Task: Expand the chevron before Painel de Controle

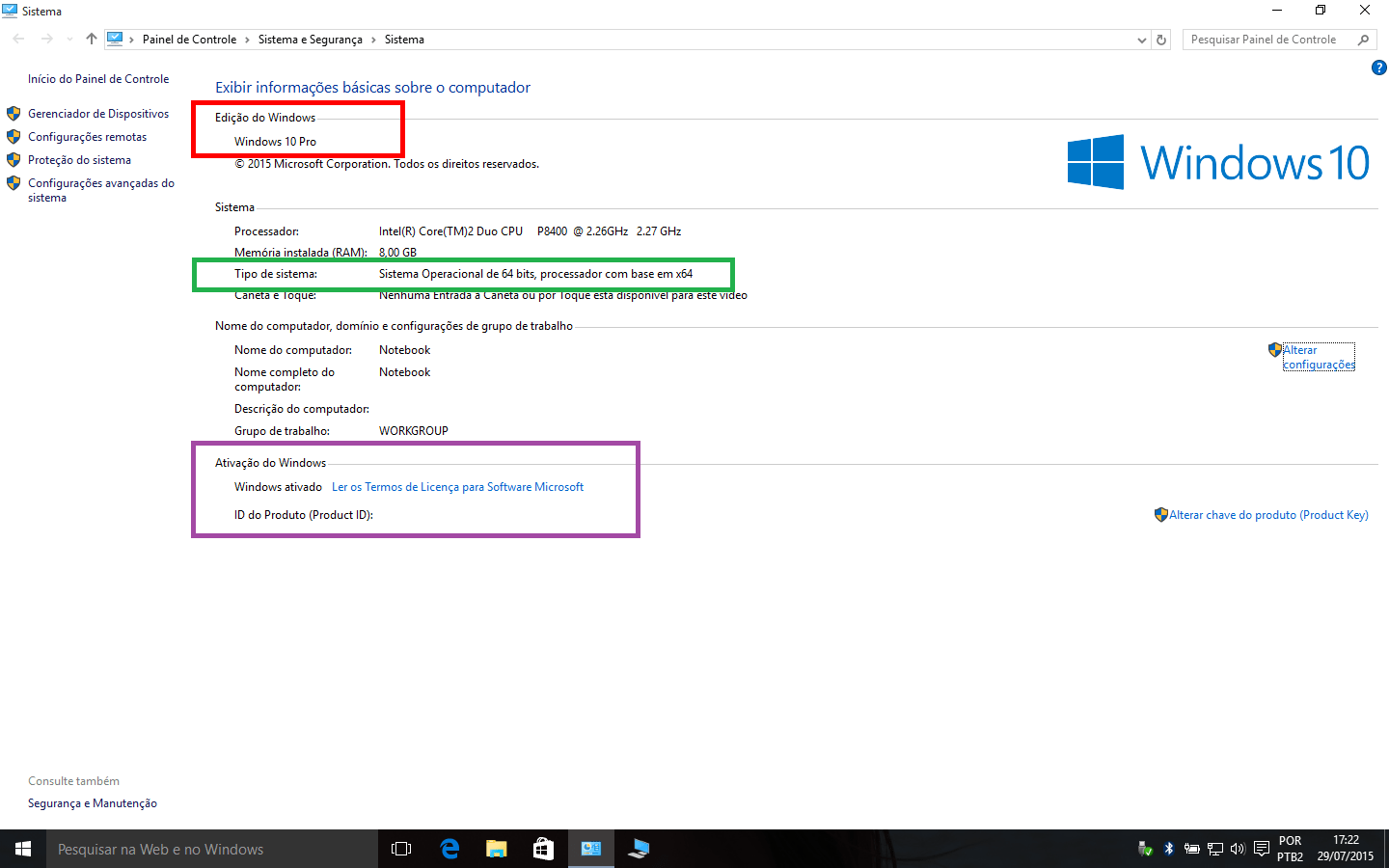Action: tap(132, 40)
